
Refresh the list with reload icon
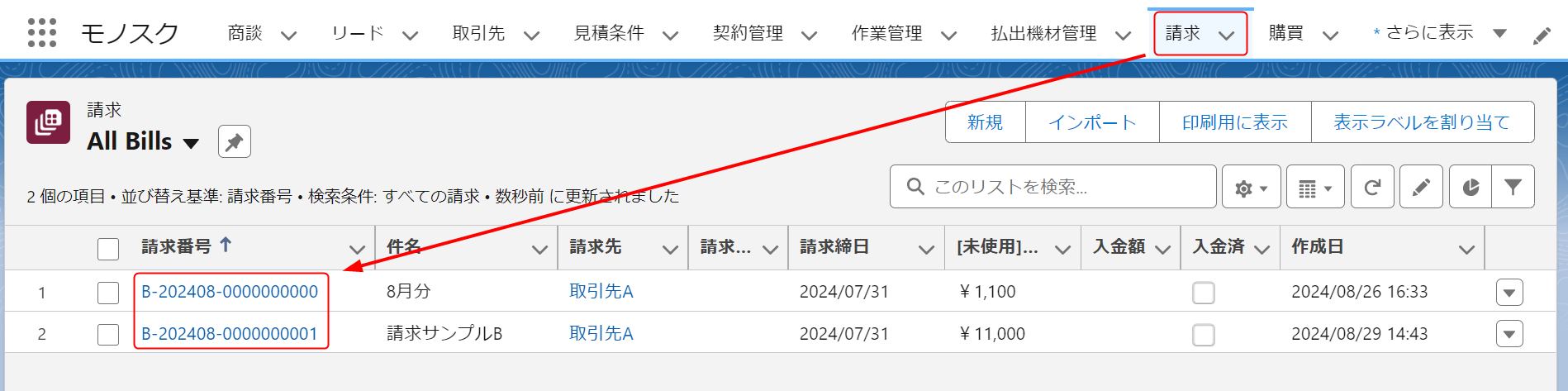pyautogui.click(x=1372, y=188)
